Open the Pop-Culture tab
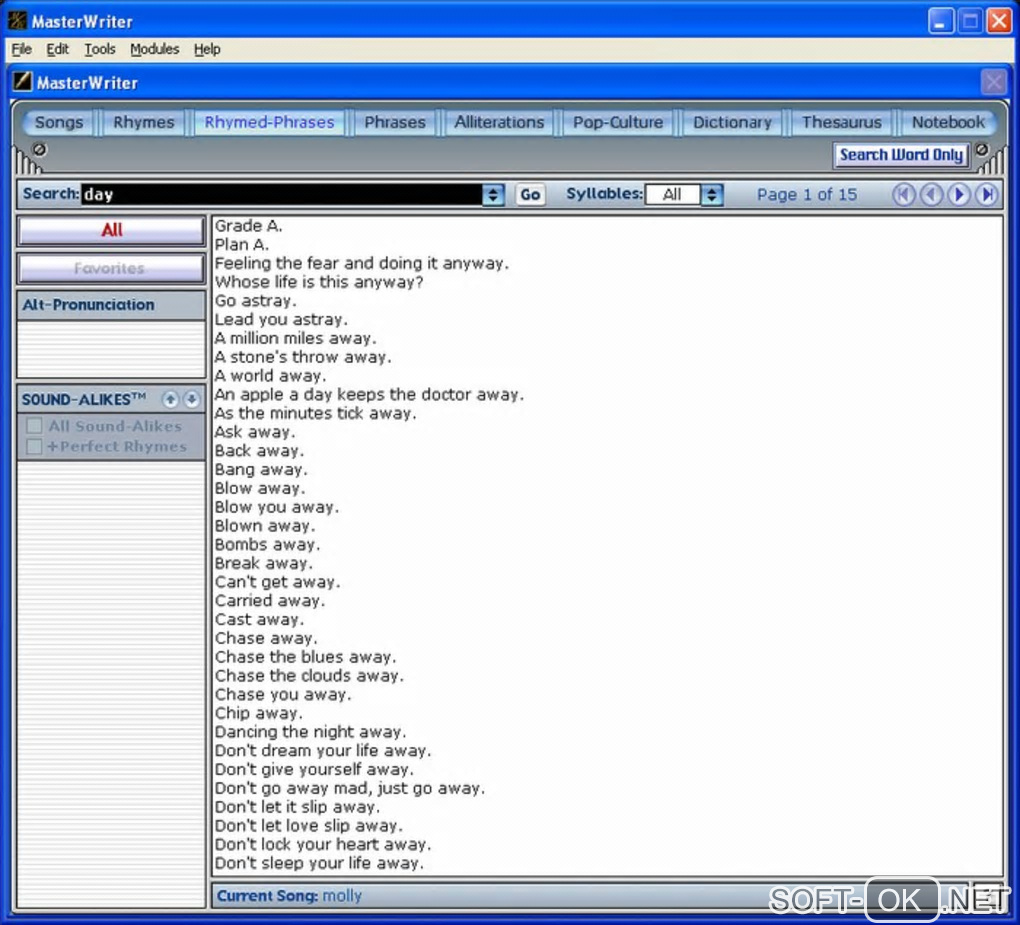The image size is (1020, 925). click(618, 122)
